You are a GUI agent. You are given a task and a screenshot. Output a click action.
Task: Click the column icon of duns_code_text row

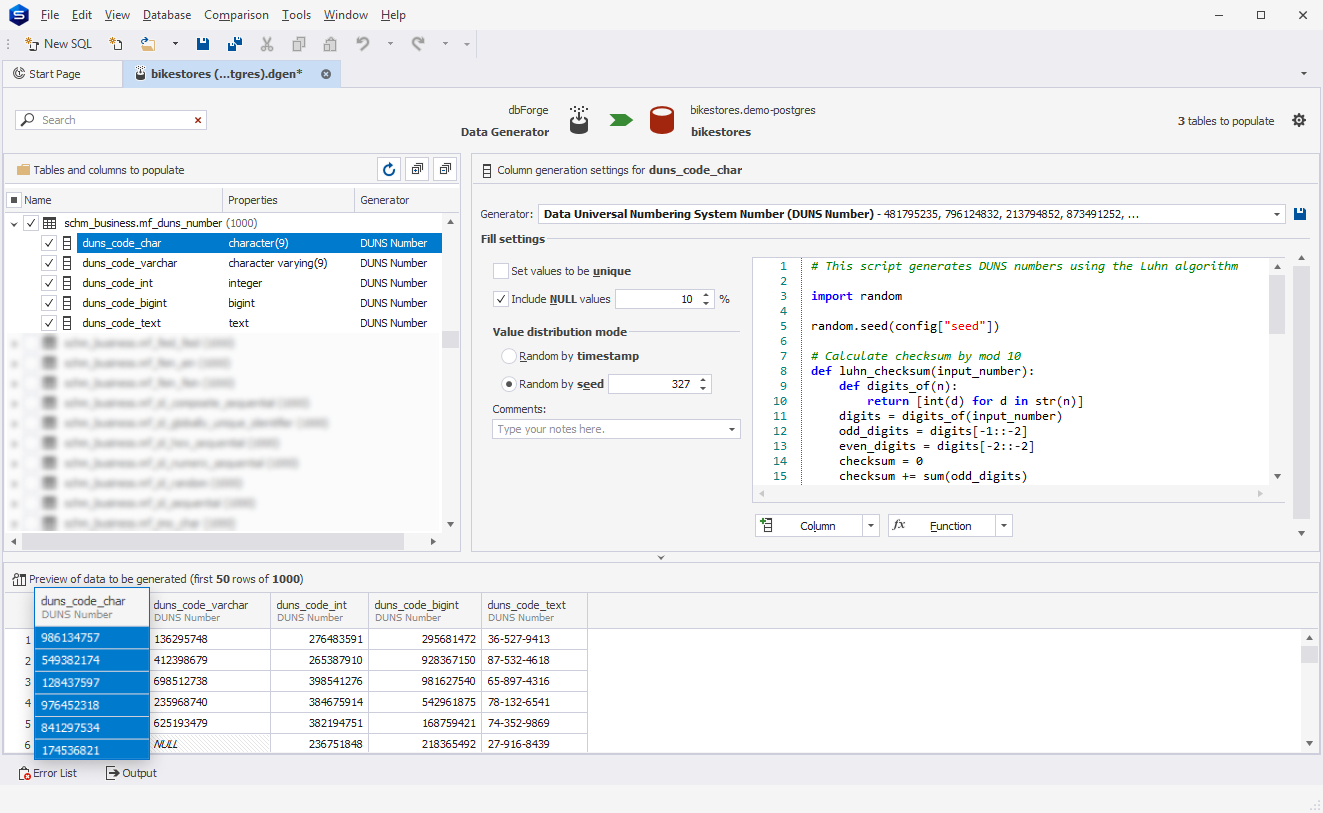pos(68,323)
